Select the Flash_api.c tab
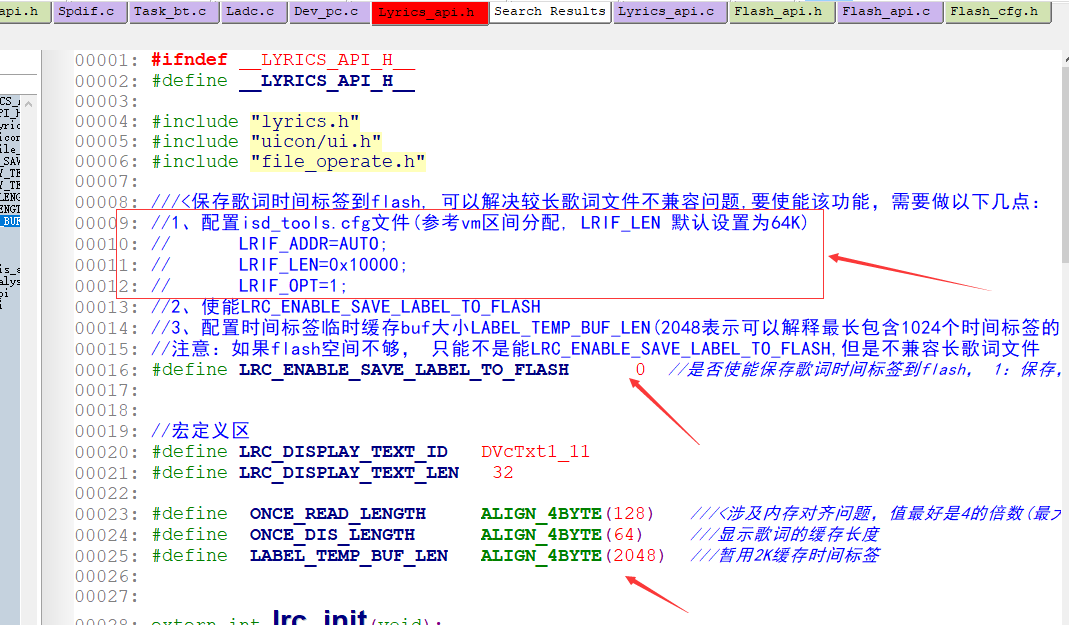This screenshot has width=1069, height=625. tap(890, 12)
